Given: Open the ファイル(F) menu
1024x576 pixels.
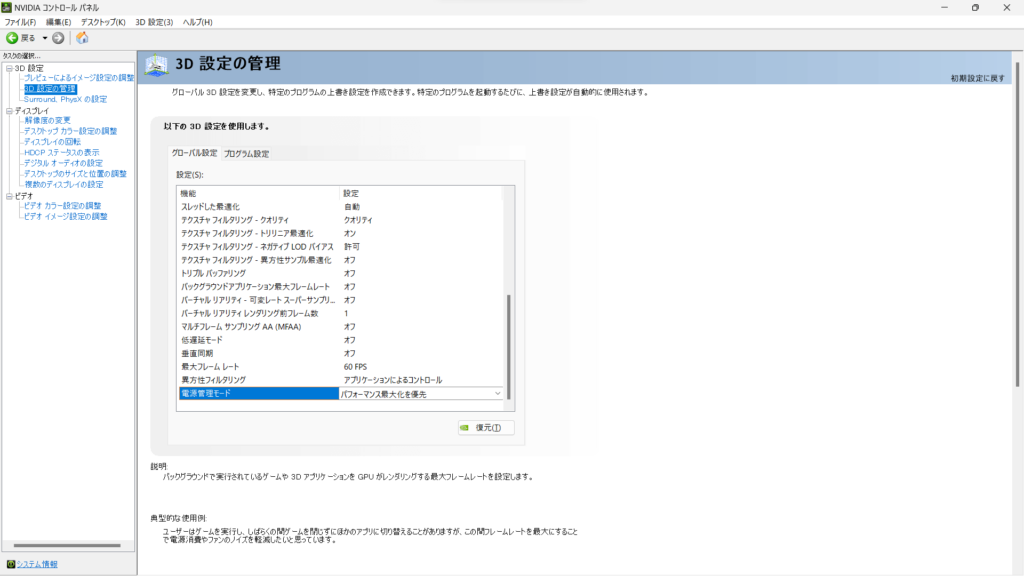Looking at the screenshot, I should [x=20, y=22].
